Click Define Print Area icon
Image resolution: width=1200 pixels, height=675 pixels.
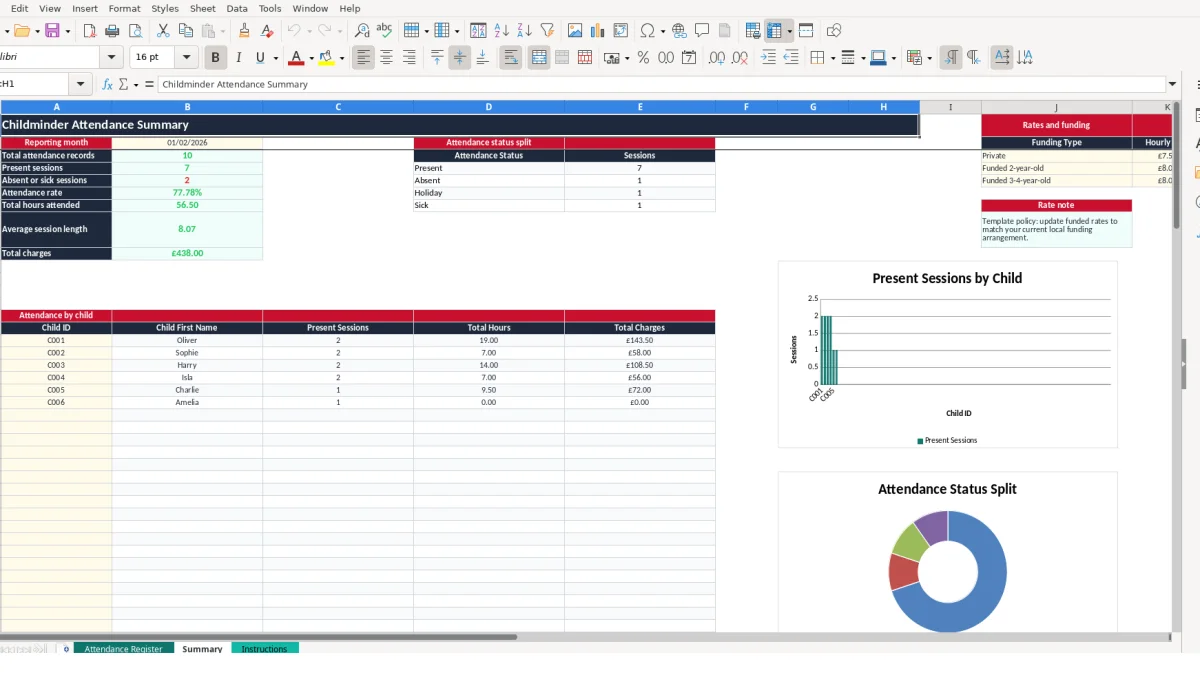[x=753, y=31]
